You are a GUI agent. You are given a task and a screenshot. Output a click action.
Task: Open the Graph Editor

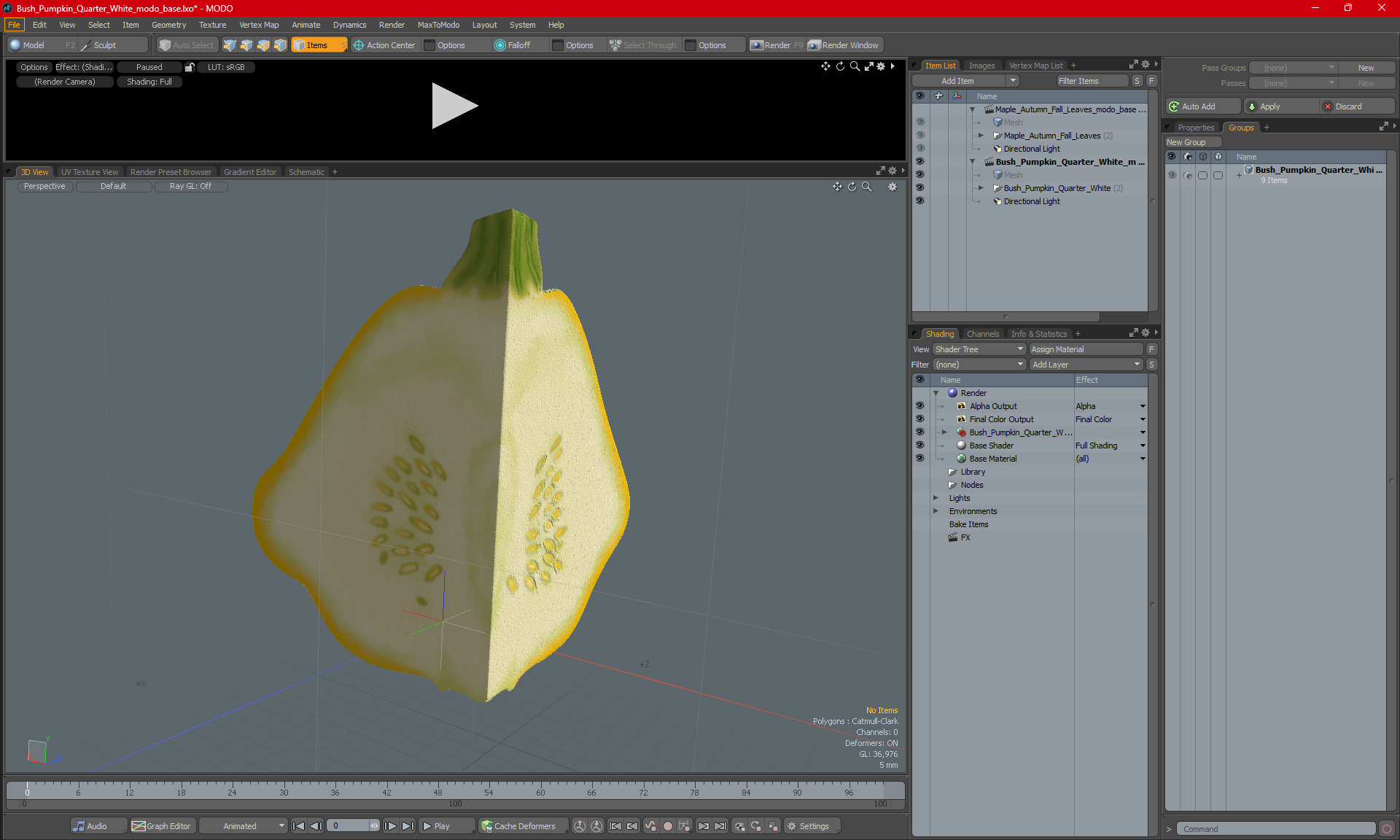point(162,826)
